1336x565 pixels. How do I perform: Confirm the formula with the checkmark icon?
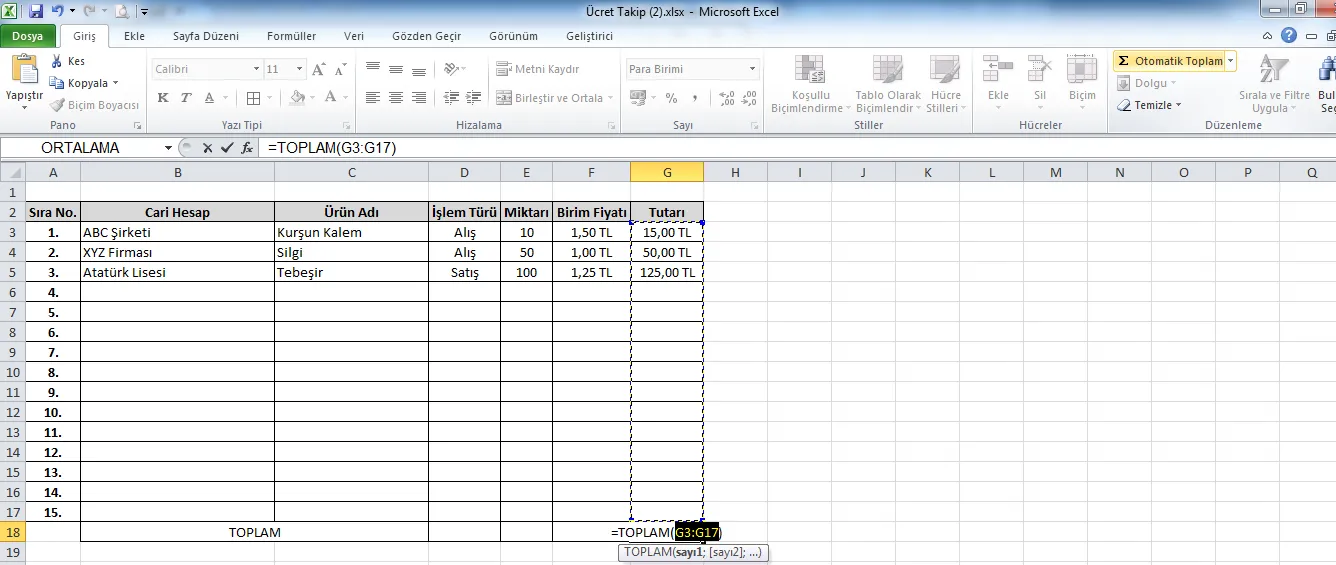tap(227, 148)
